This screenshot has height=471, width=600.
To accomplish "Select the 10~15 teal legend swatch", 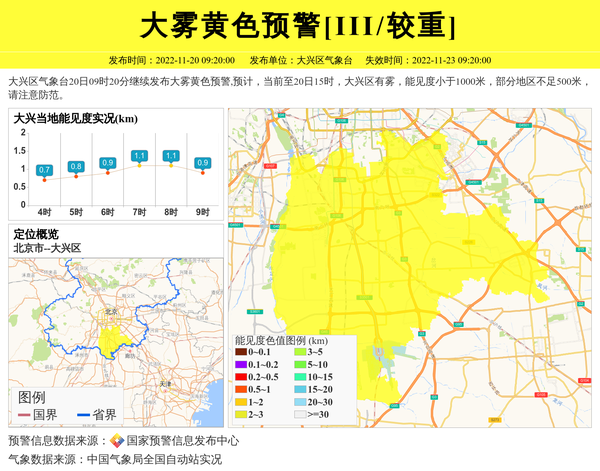I will [298, 377].
